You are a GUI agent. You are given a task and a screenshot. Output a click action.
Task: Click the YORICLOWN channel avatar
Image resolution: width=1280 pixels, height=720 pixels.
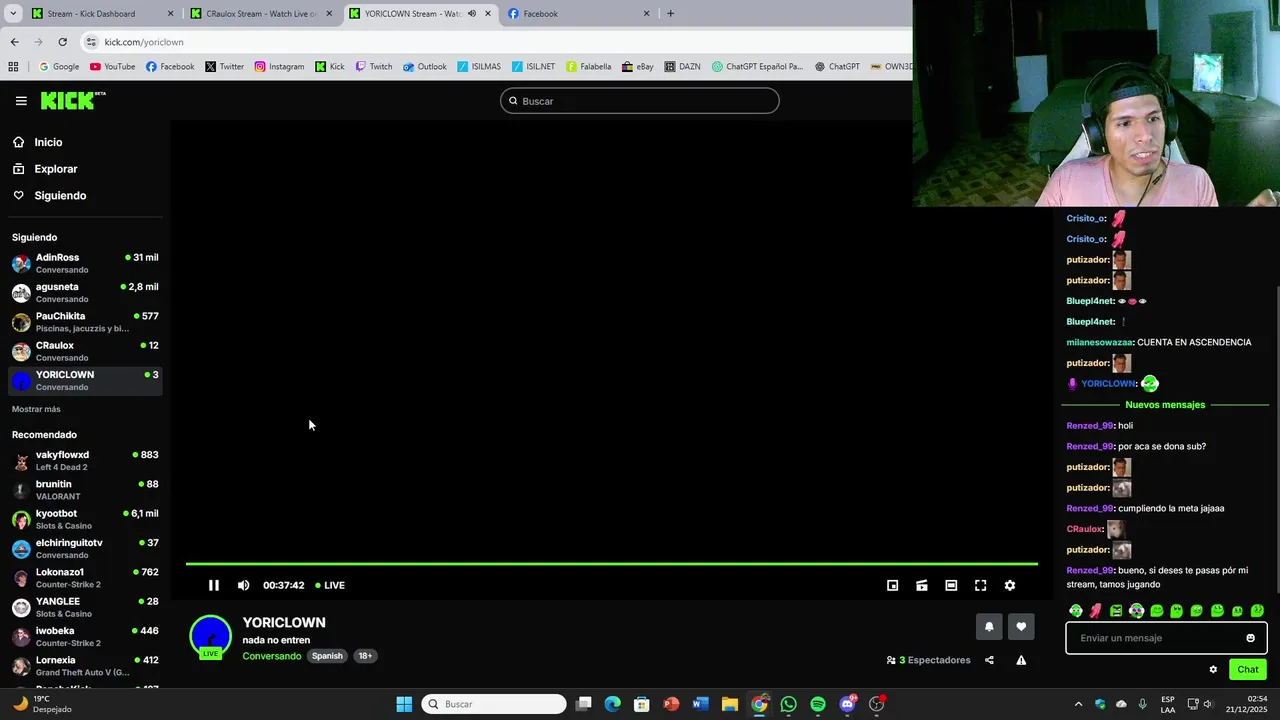tap(210, 637)
